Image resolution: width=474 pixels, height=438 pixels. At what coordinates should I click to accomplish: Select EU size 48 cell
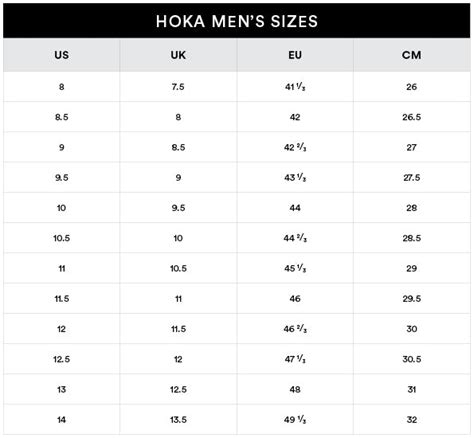click(x=295, y=389)
